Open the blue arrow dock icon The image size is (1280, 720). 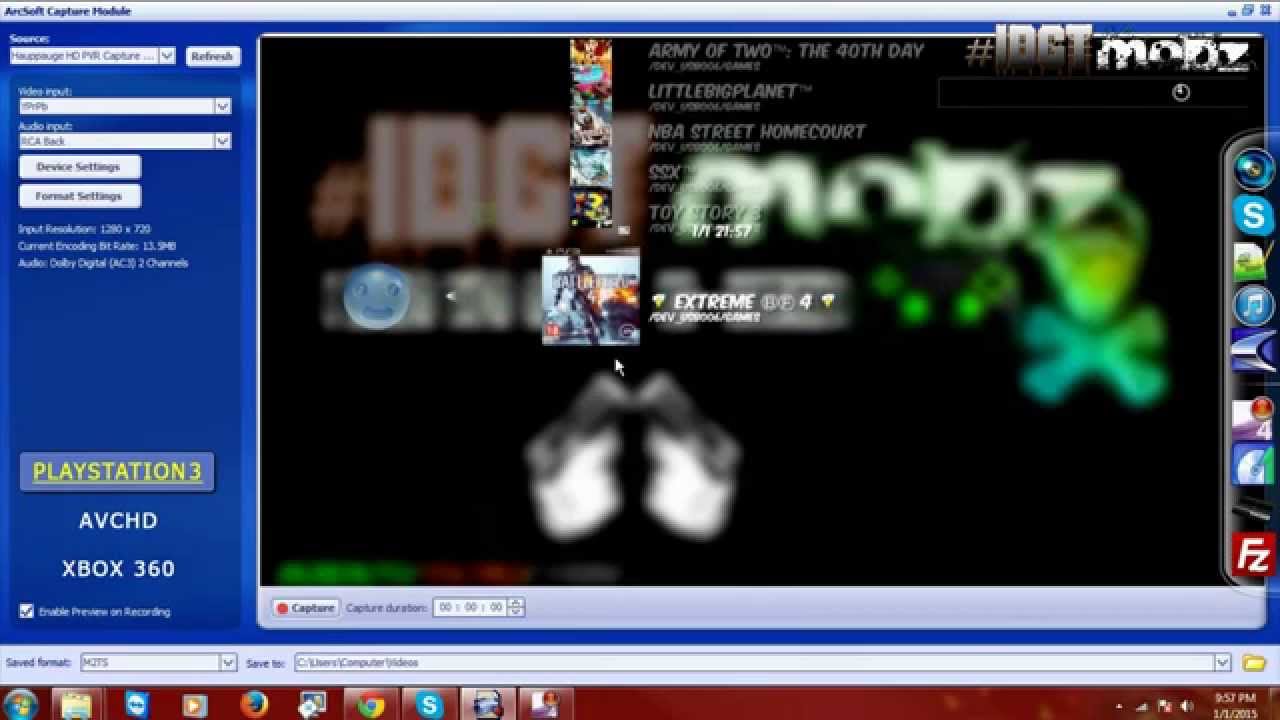(x=1255, y=352)
